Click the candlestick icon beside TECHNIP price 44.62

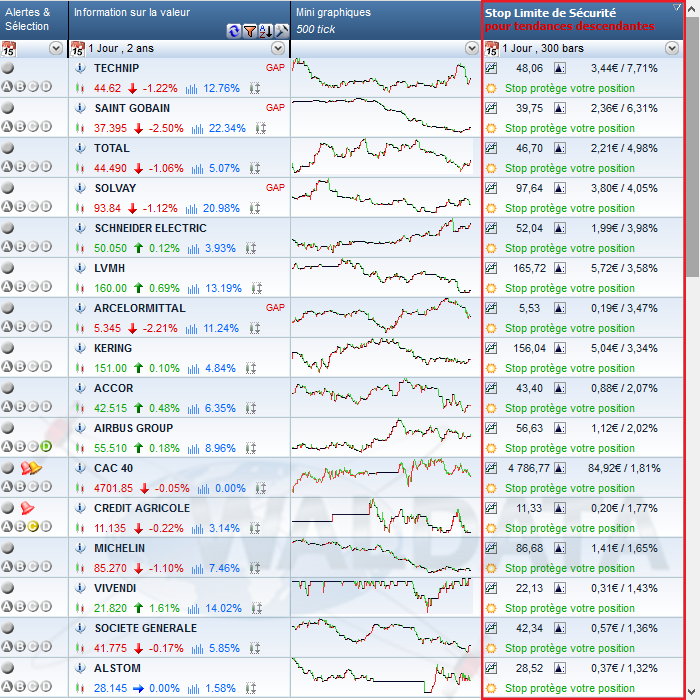tap(80, 88)
